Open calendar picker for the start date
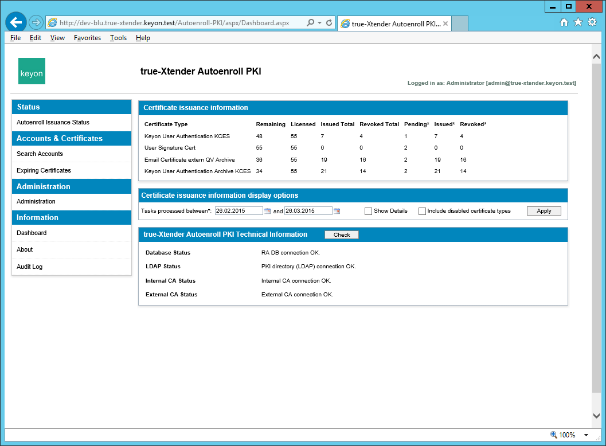Image resolution: width=606 pixels, height=446 pixels. click(267, 211)
